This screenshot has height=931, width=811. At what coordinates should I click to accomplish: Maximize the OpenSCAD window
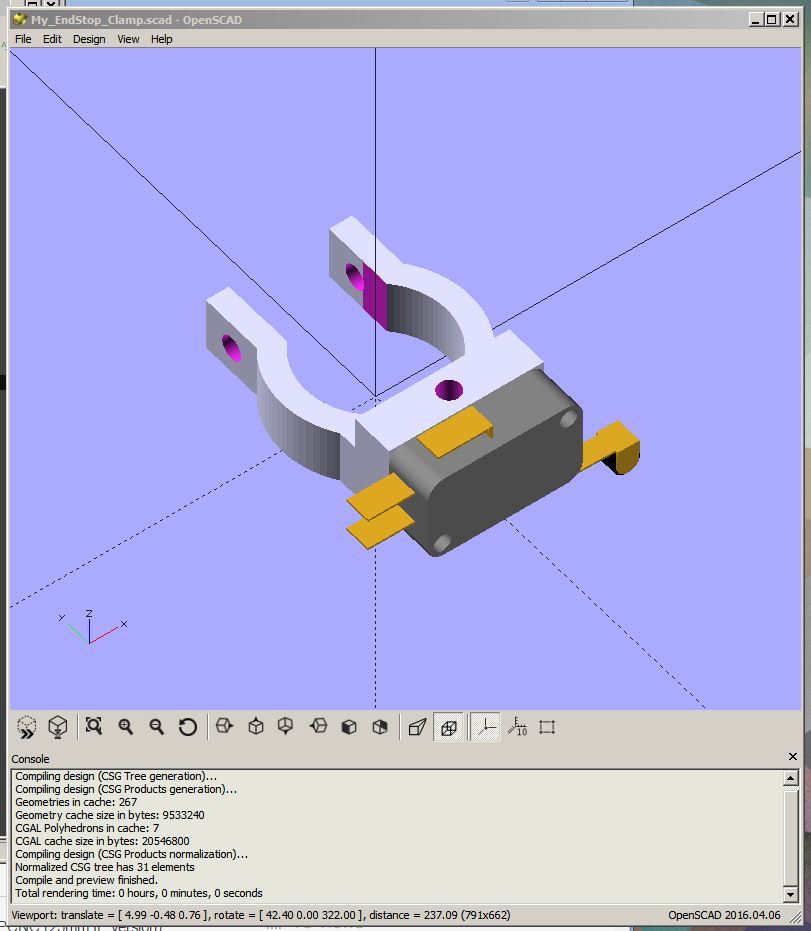pyautogui.click(x=771, y=20)
